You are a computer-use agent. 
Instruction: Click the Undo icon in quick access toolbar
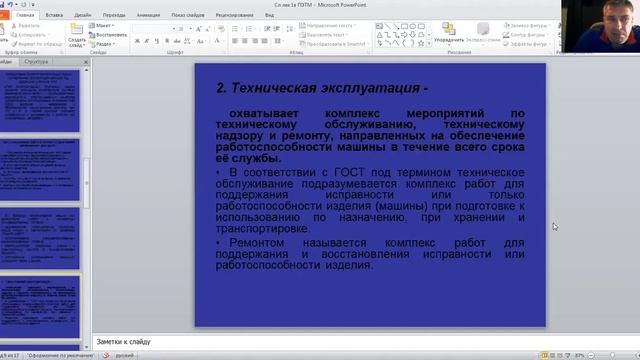coord(10,4)
